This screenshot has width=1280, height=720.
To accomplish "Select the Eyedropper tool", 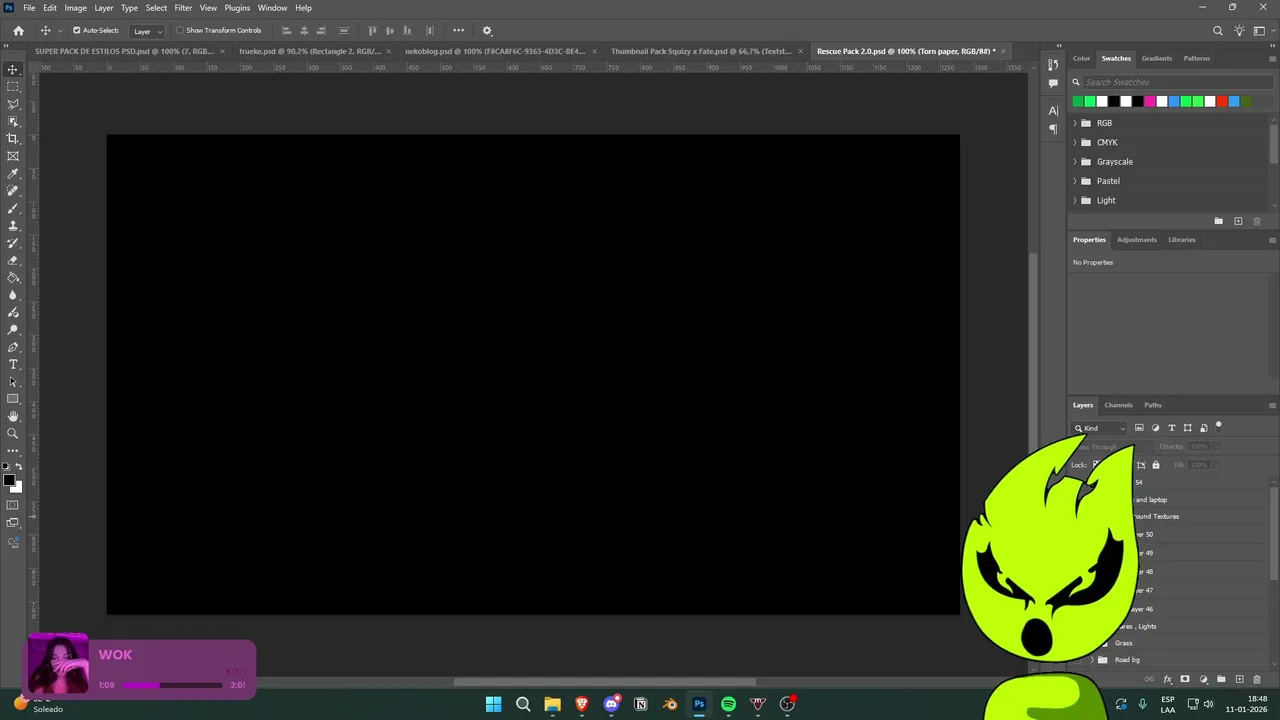I will pyautogui.click(x=13, y=173).
